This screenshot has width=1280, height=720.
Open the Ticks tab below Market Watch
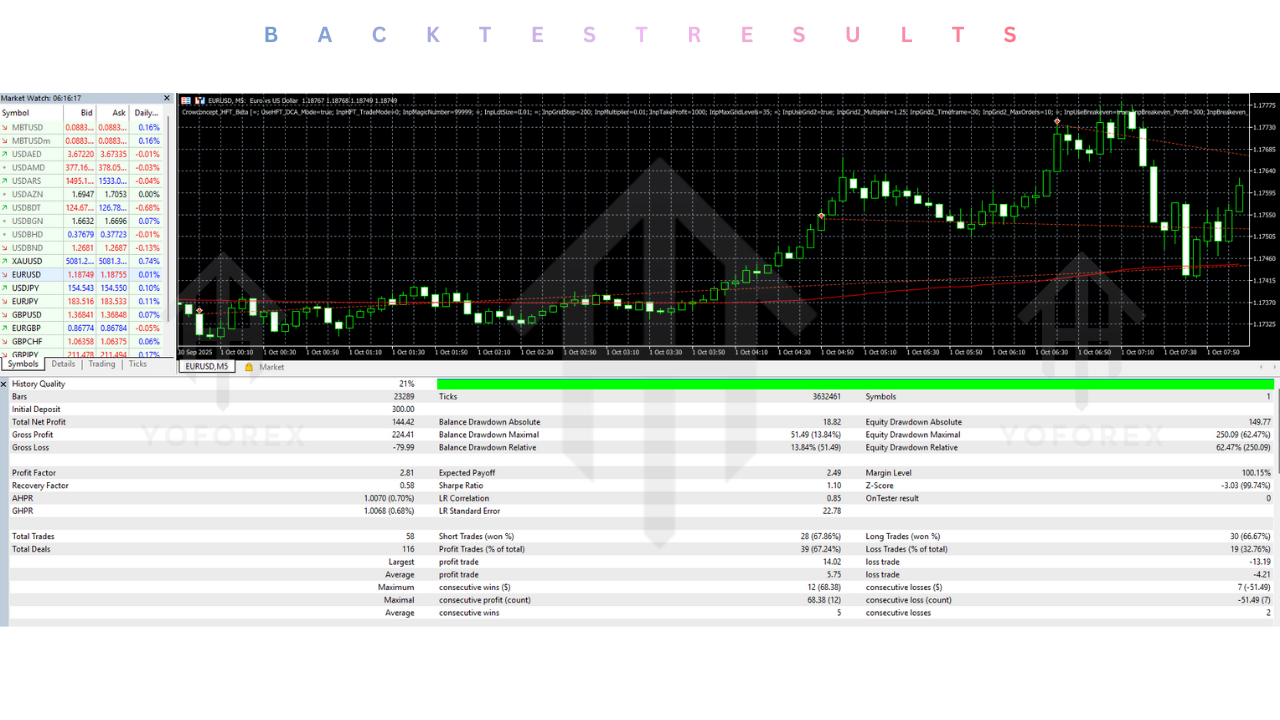point(137,364)
